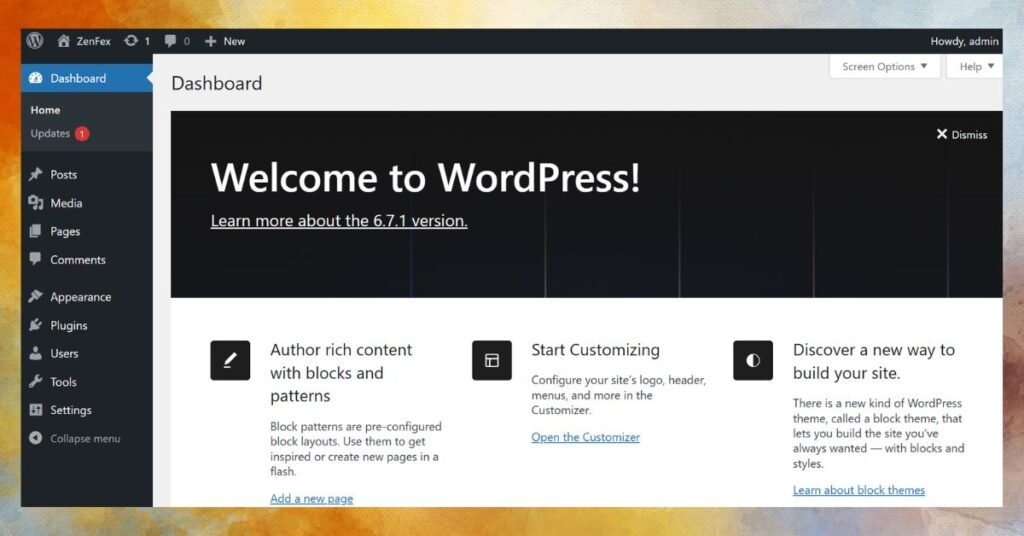Click the Users person icon
The width and height of the screenshot is (1024, 536).
pyautogui.click(x=35, y=353)
